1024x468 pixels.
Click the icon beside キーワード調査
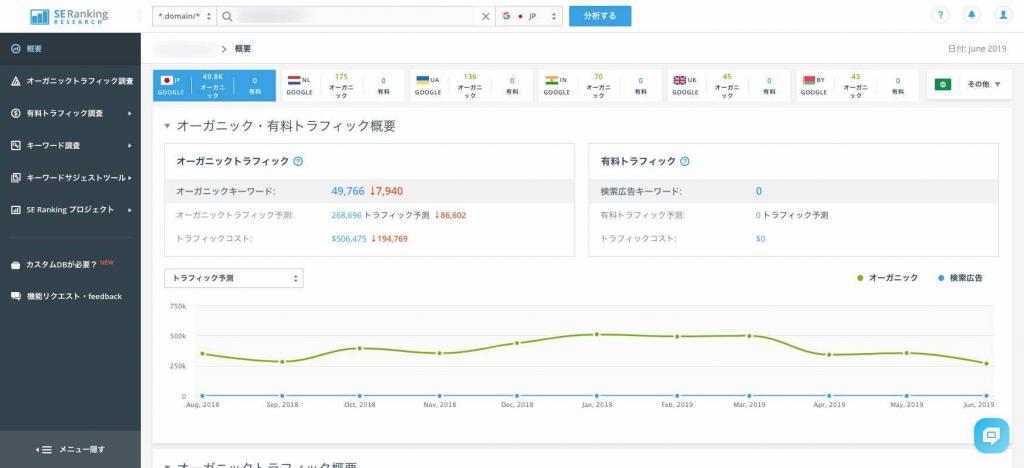pos(16,145)
